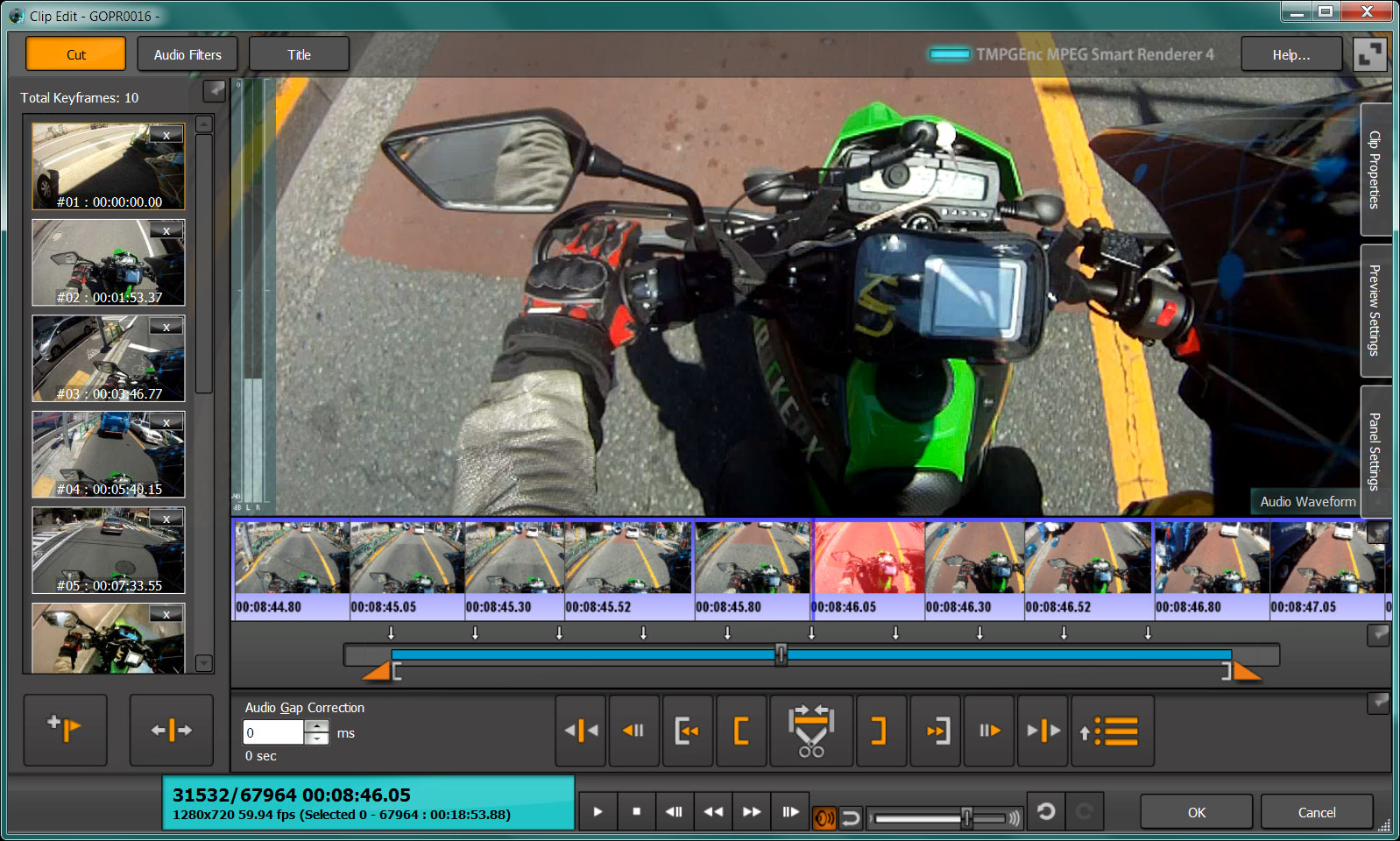Open the Title tab
Image resolution: width=1400 pixels, height=841 pixels.
tap(299, 54)
